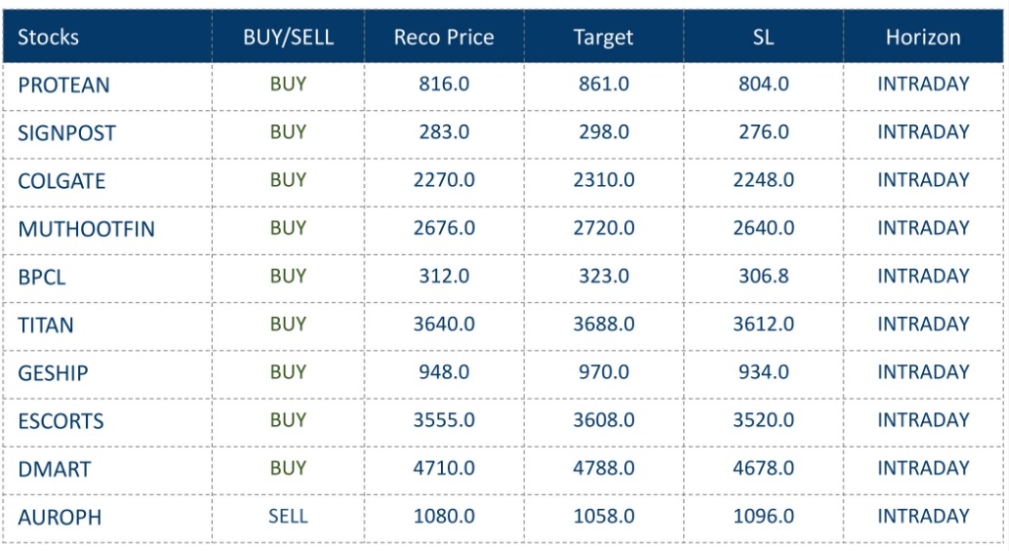
Task: Click BPCL stop loss 306.8
Action: click(x=763, y=276)
